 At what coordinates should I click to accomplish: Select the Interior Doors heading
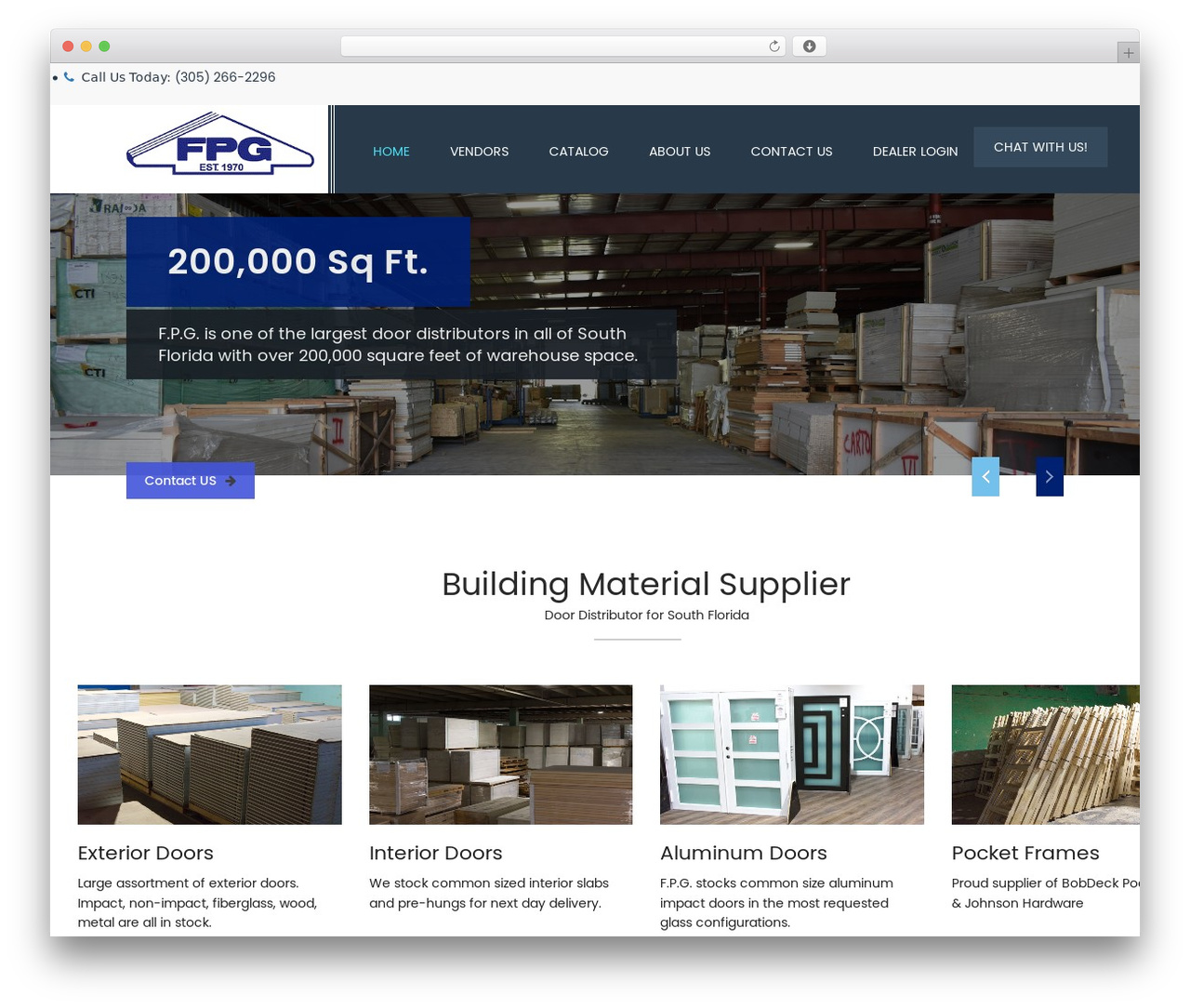pyautogui.click(x=436, y=853)
